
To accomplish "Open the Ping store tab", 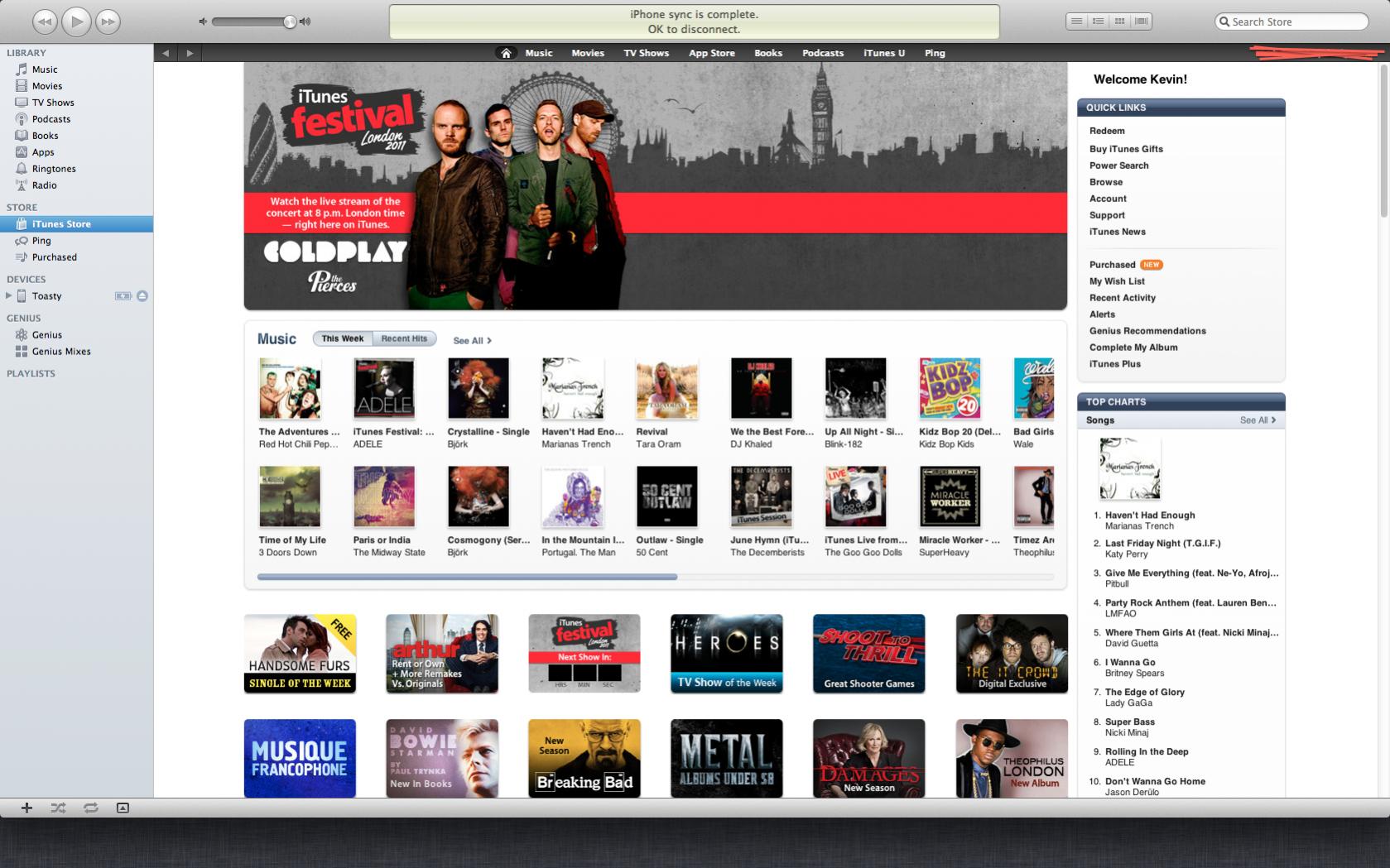I will tap(935, 53).
